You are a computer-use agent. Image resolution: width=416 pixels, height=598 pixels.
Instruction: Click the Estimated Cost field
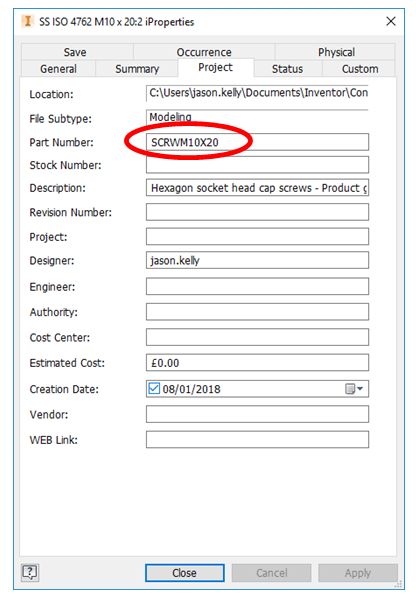point(257,362)
